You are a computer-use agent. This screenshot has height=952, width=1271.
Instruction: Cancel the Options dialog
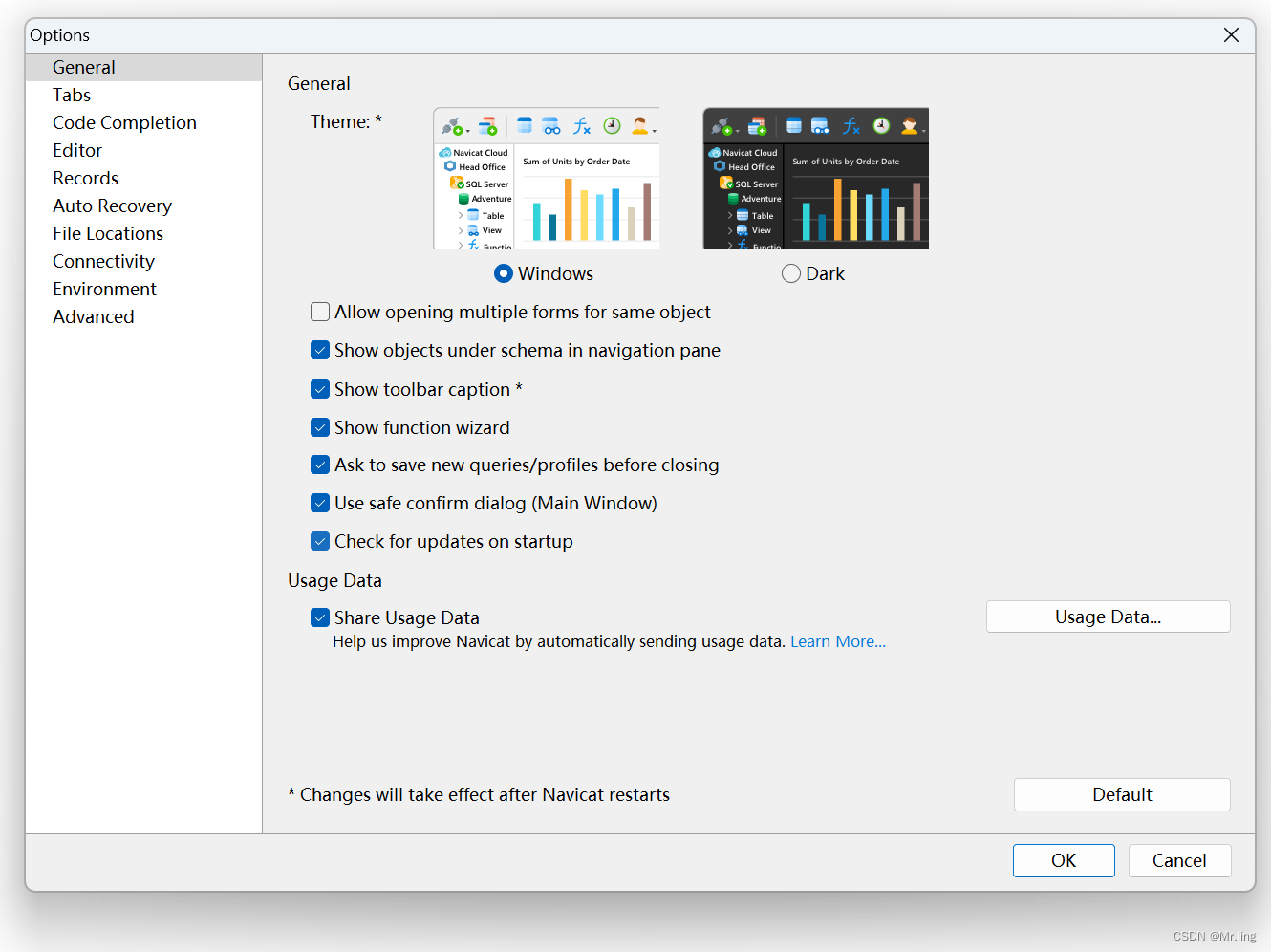coord(1179,860)
